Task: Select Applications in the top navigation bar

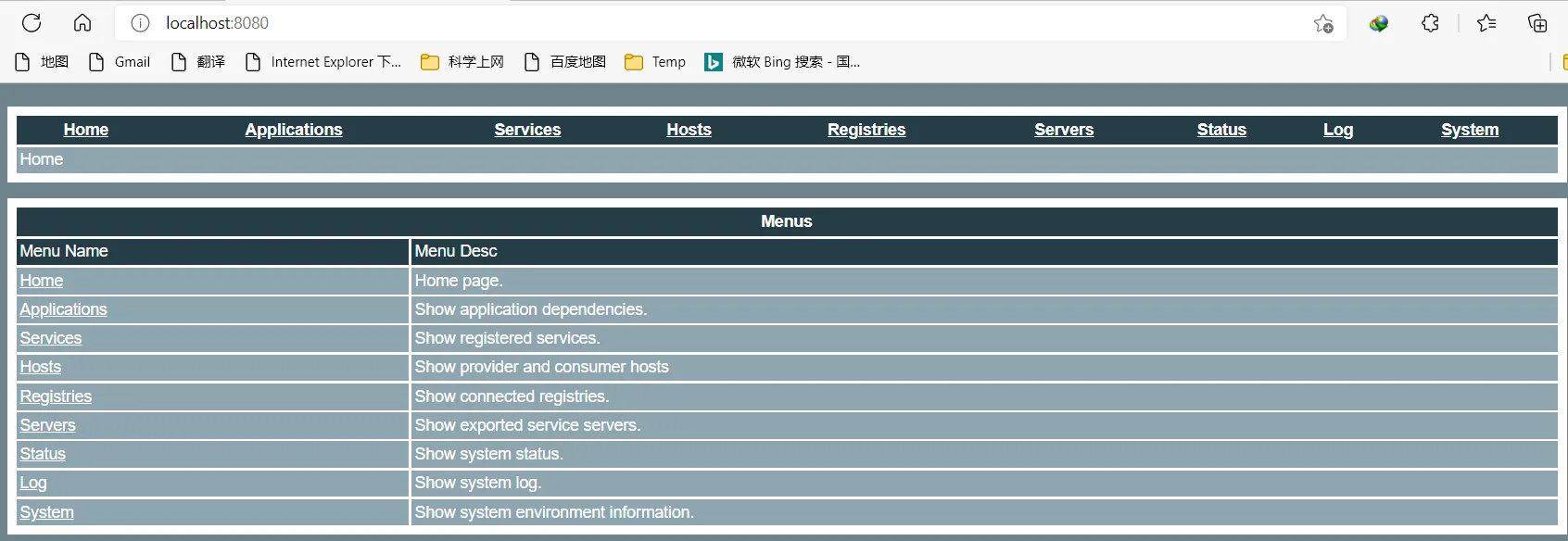Action: click(x=294, y=130)
